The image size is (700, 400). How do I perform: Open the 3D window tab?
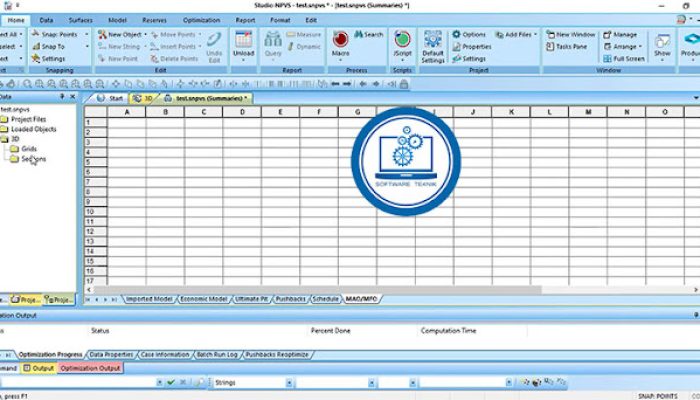click(x=143, y=98)
